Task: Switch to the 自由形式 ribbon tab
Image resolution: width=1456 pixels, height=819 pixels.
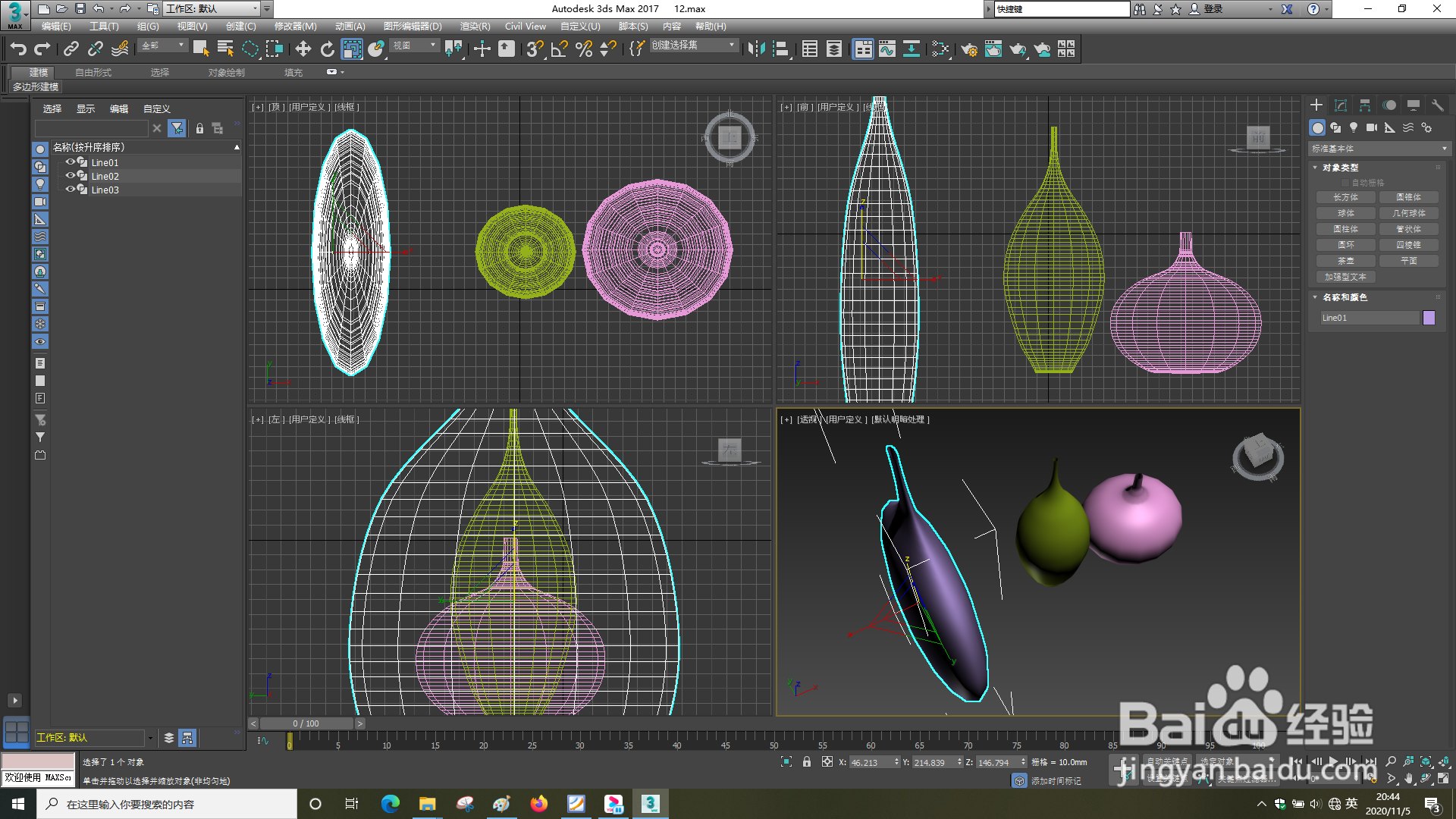Action: click(93, 73)
